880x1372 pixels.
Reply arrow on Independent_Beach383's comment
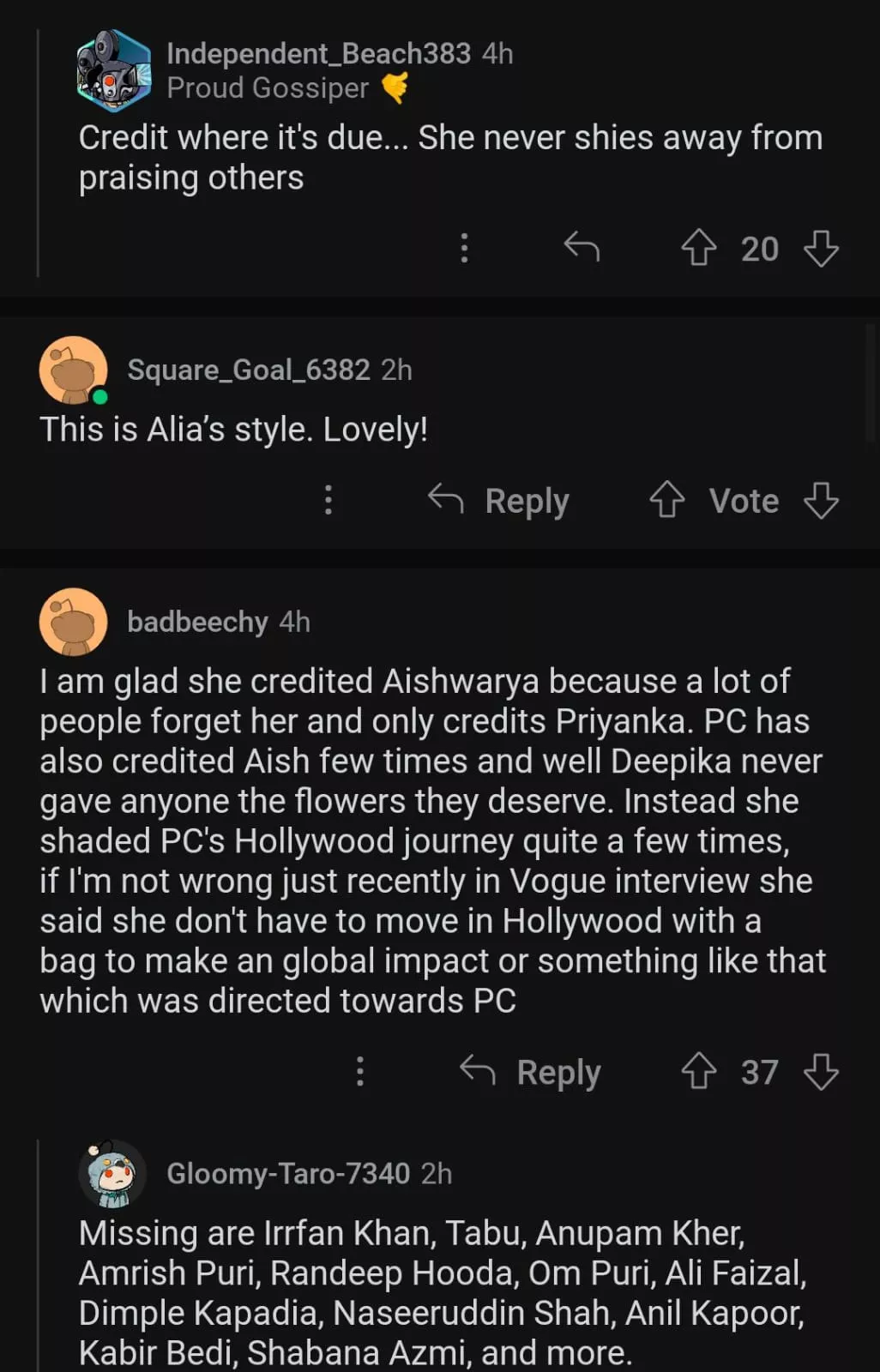point(582,248)
